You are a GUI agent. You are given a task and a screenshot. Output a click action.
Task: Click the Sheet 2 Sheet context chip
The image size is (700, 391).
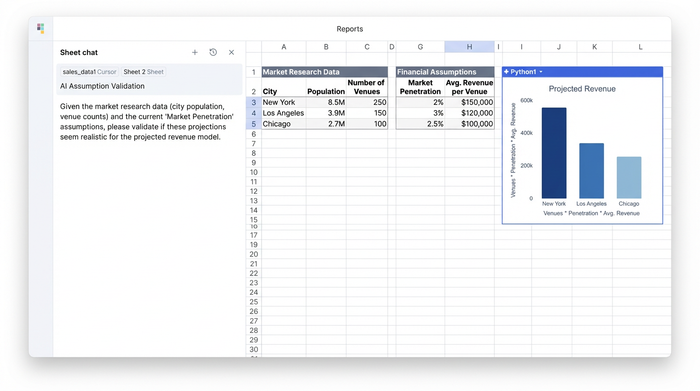(x=143, y=71)
